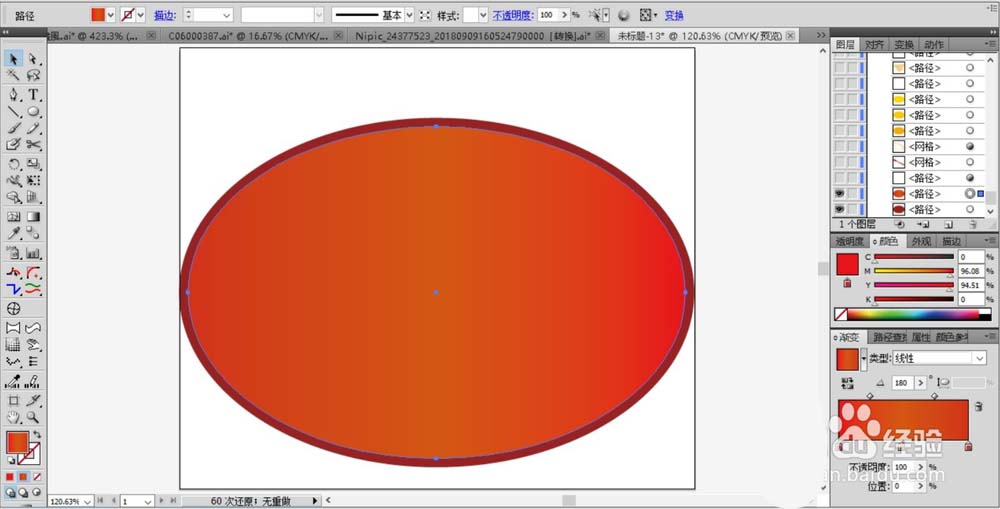The width and height of the screenshot is (1000, 509).
Task: Select the Zoom magnifier tool
Action: click(x=34, y=418)
